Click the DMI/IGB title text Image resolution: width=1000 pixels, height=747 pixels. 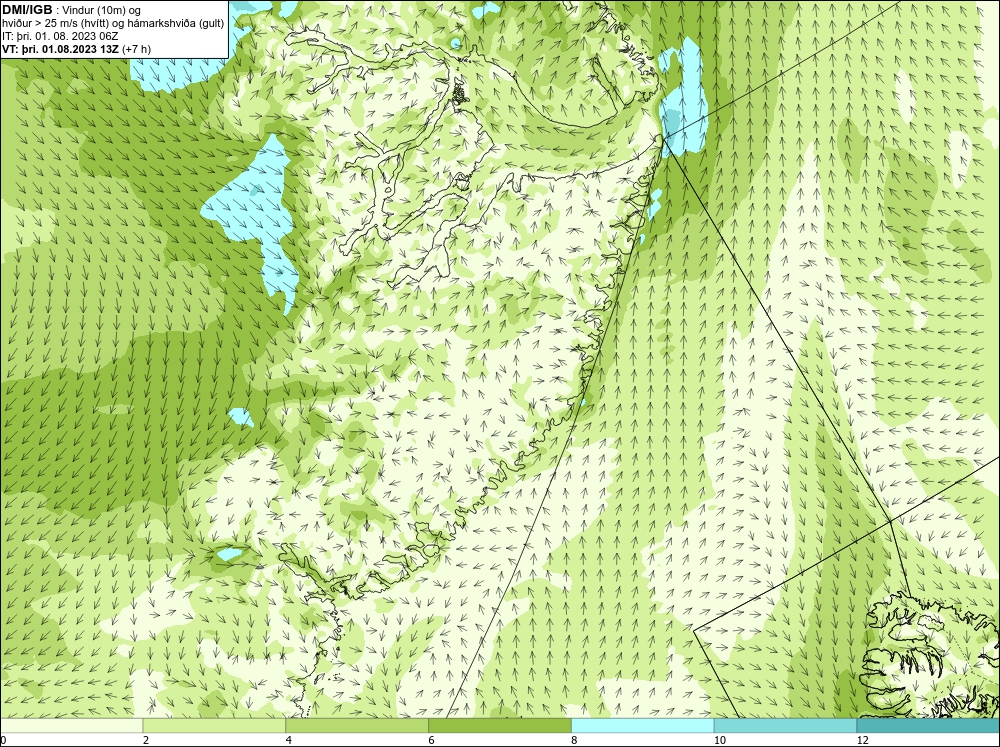click(27, 10)
